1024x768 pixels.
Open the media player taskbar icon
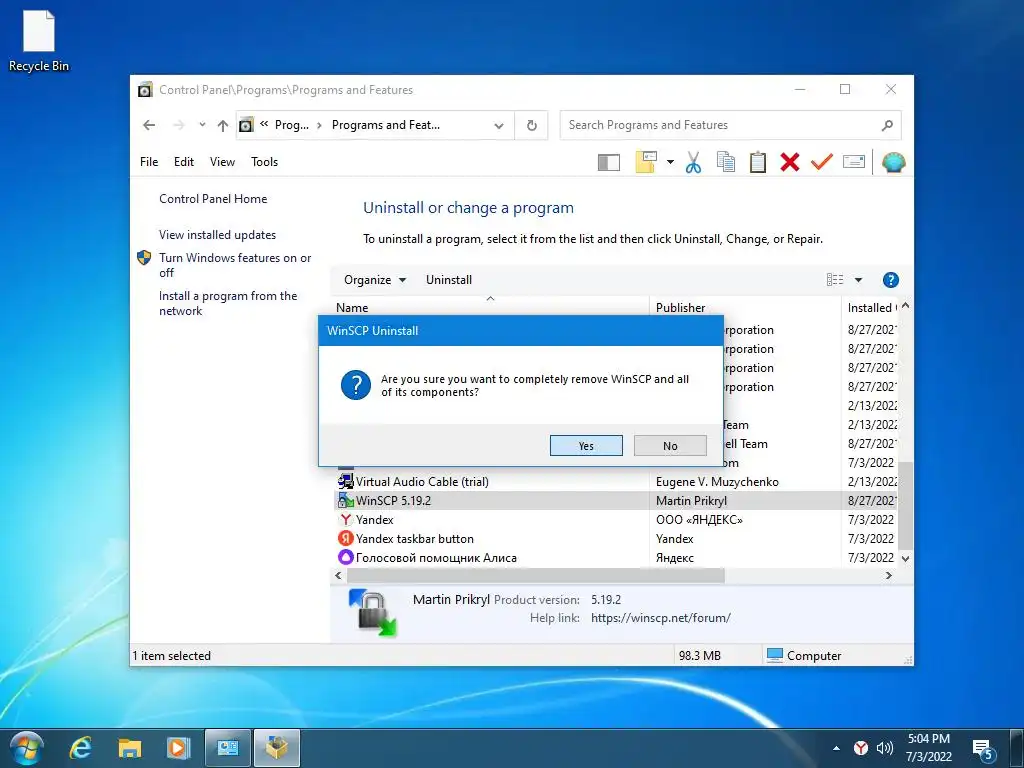tap(178, 748)
